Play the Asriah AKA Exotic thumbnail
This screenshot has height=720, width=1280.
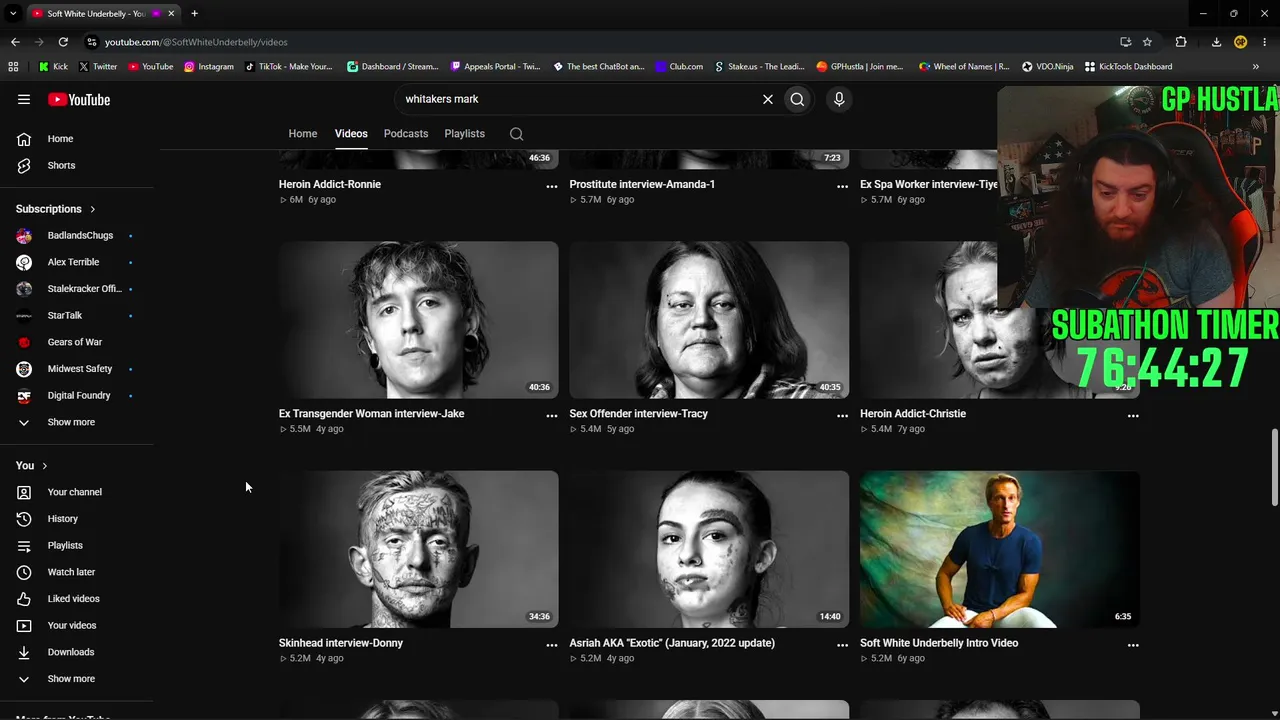709,549
